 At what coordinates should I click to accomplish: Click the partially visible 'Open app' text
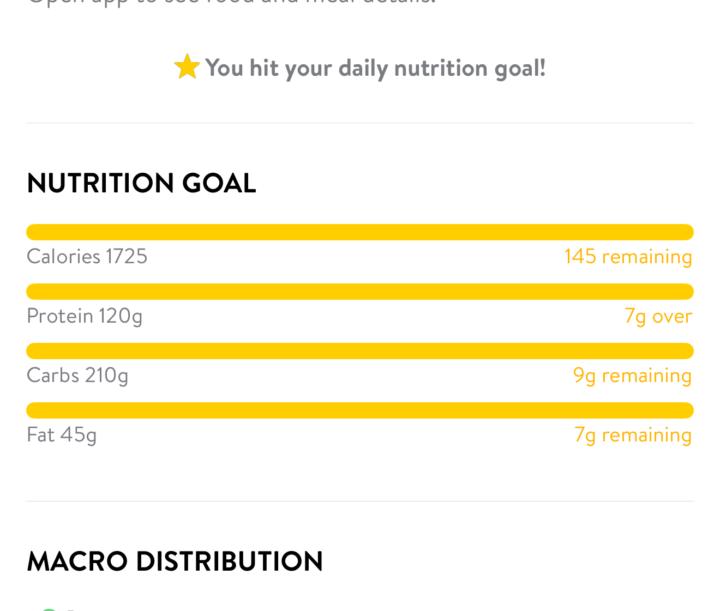tap(230, 3)
